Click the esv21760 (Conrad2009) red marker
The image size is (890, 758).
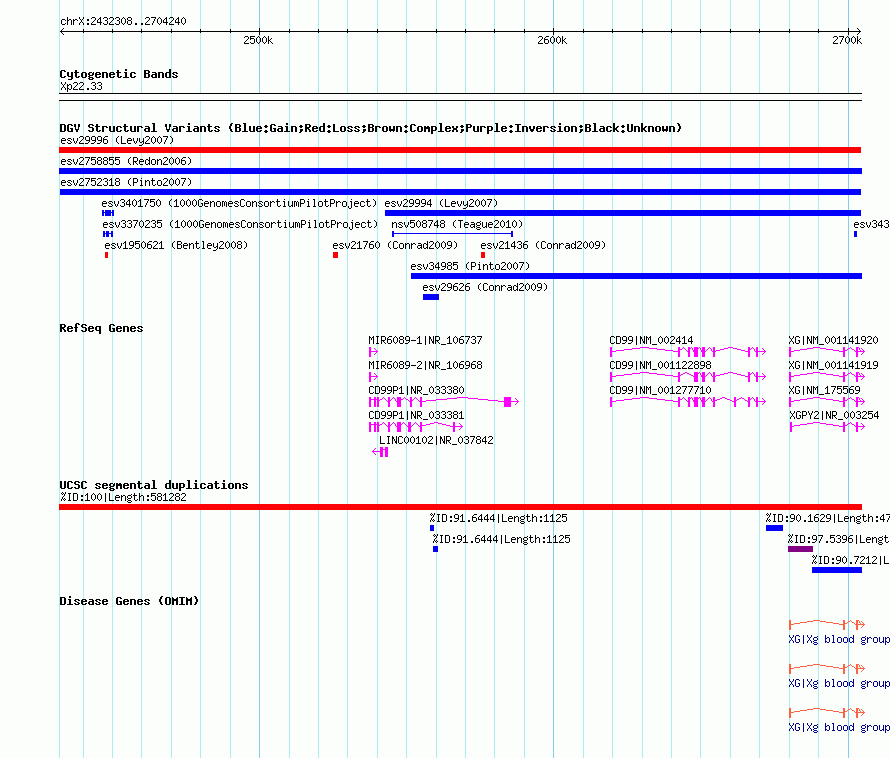[x=335, y=255]
